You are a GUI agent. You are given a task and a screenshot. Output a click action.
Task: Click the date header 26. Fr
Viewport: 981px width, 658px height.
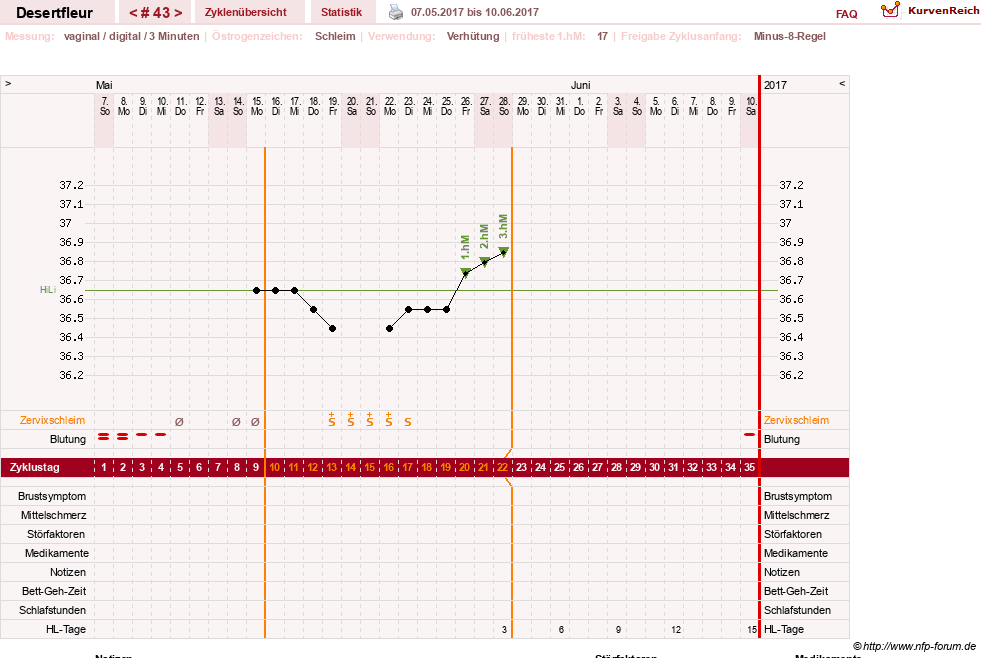[x=466, y=106]
